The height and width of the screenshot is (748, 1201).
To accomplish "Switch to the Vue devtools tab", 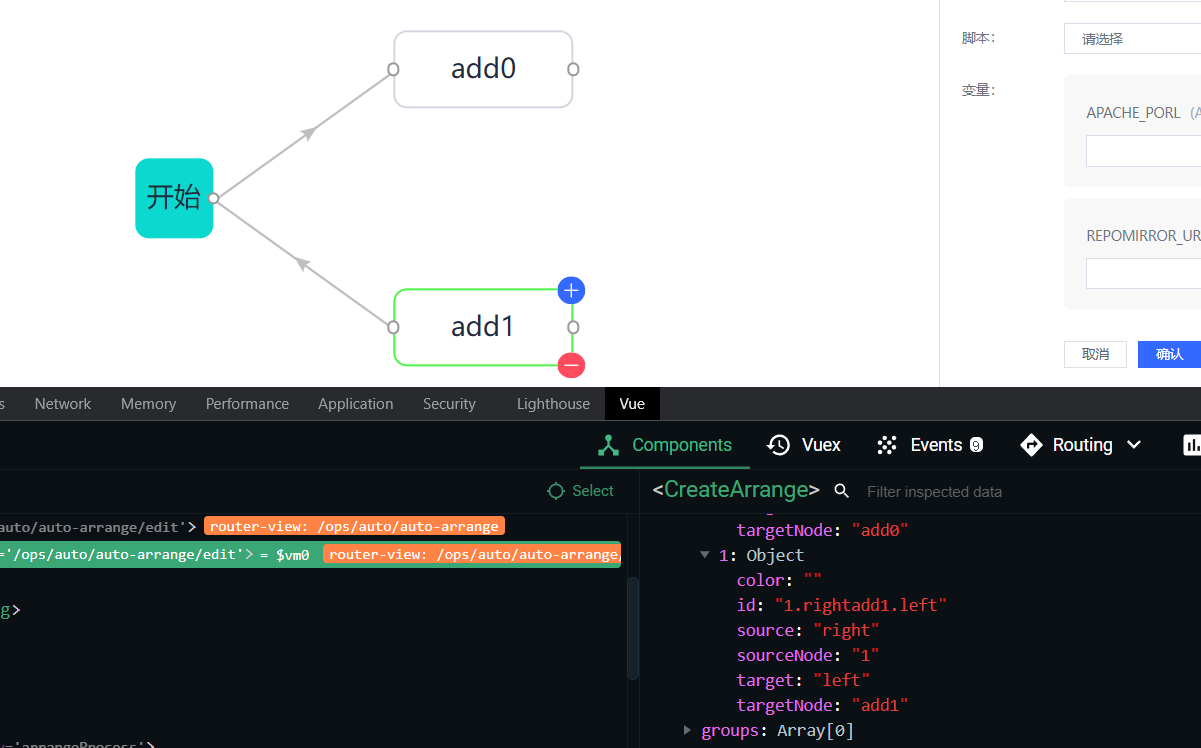I will point(632,404).
